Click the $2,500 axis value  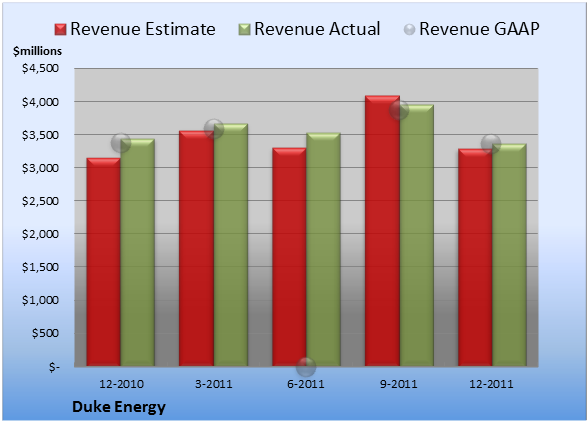(40, 201)
